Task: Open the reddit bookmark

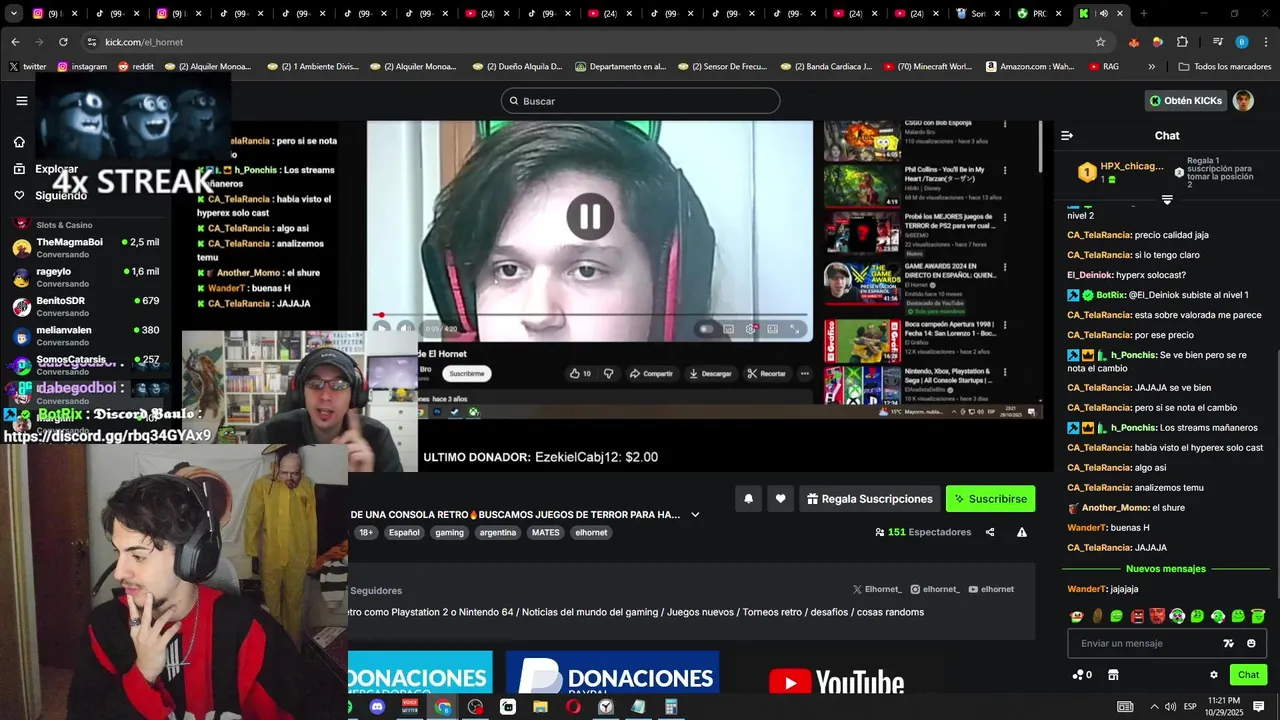Action: [x=137, y=67]
